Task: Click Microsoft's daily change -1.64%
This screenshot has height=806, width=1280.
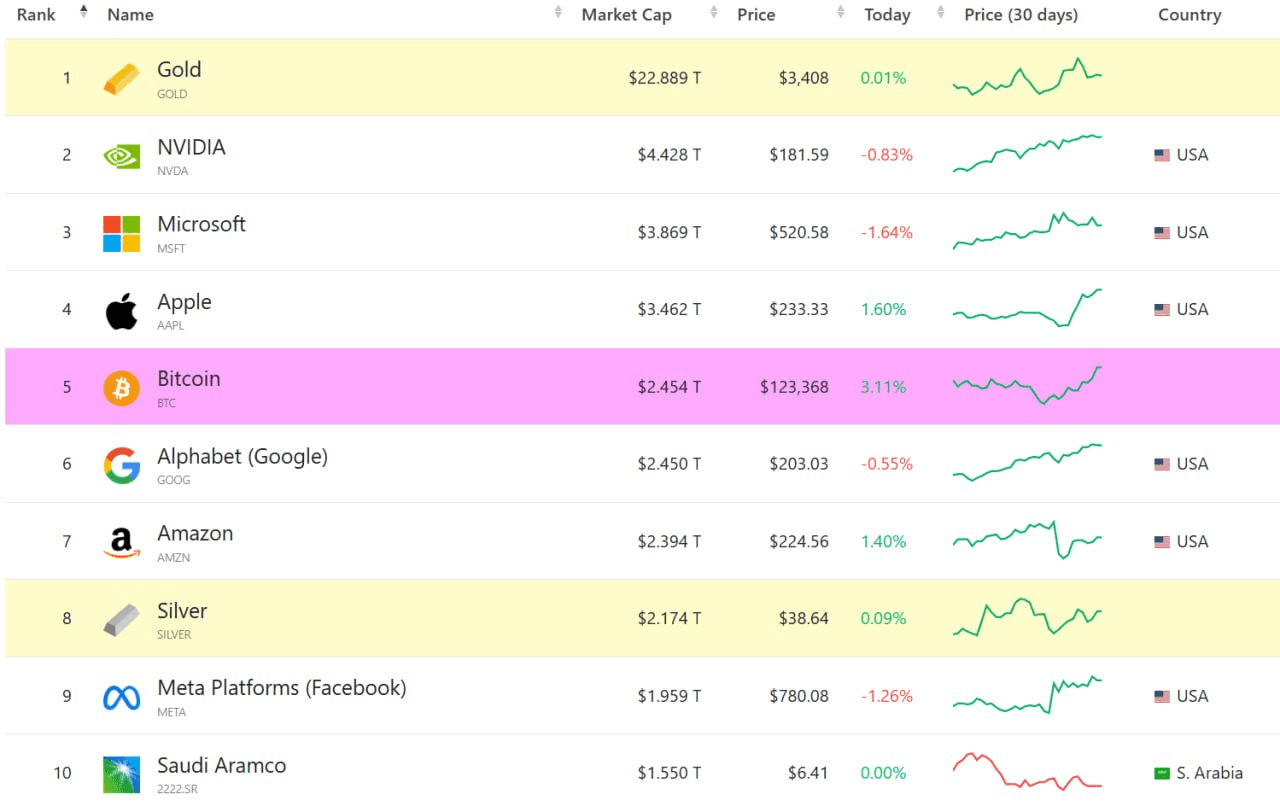Action: 887,232
